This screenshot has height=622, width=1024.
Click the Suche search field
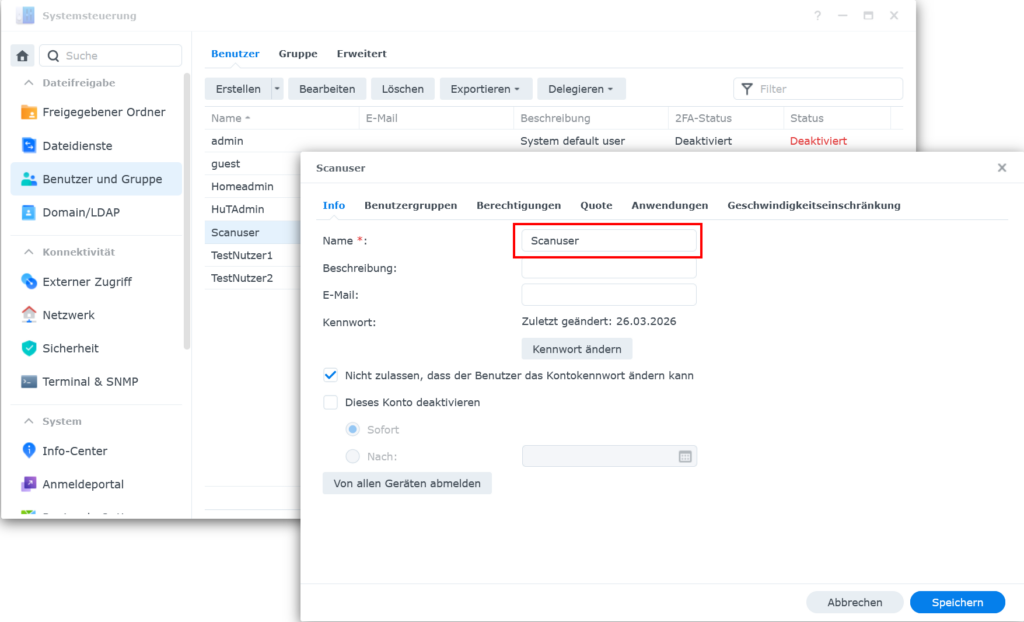[111, 56]
